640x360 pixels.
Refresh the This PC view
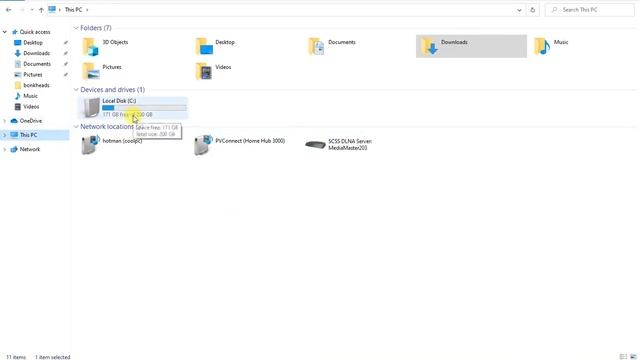pos(532,10)
